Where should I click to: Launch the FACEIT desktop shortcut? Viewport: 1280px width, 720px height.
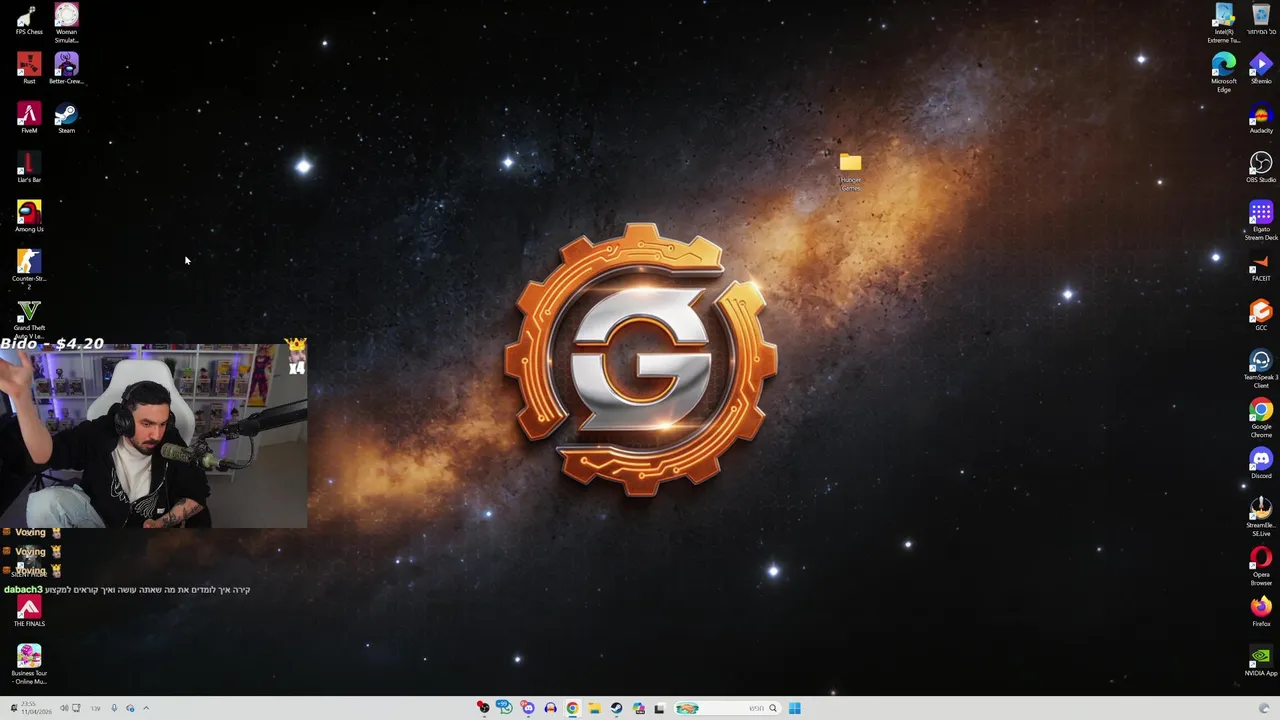[x=1261, y=266]
